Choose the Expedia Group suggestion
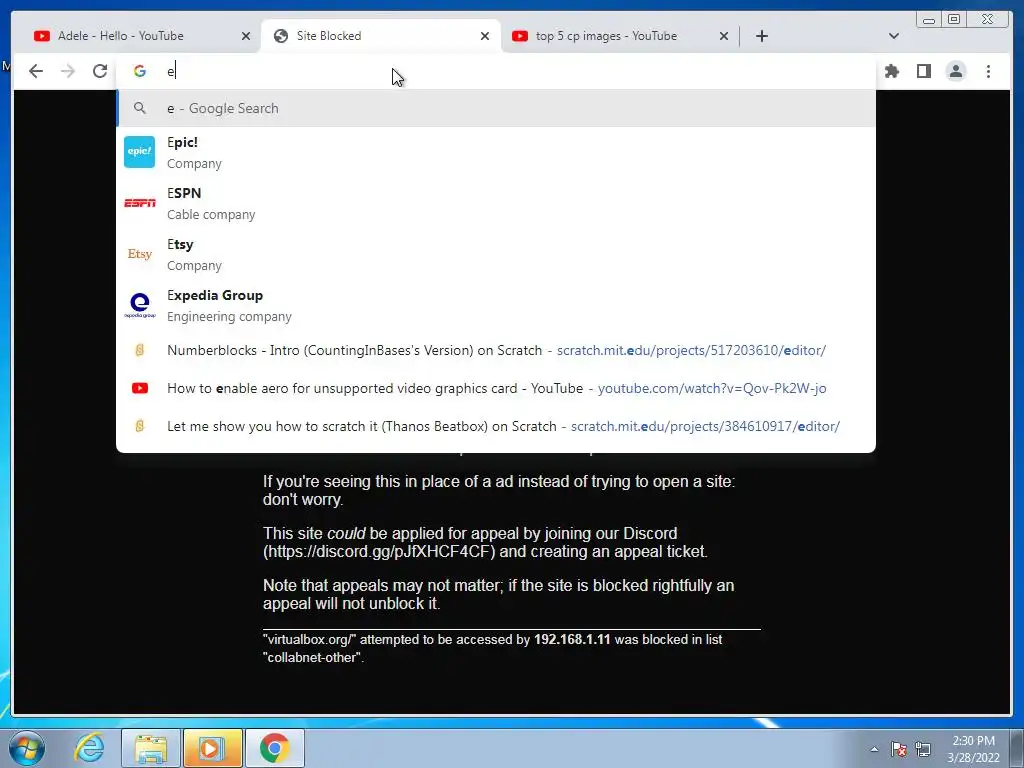Viewport: 1024px width, 768px height. [496, 305]
